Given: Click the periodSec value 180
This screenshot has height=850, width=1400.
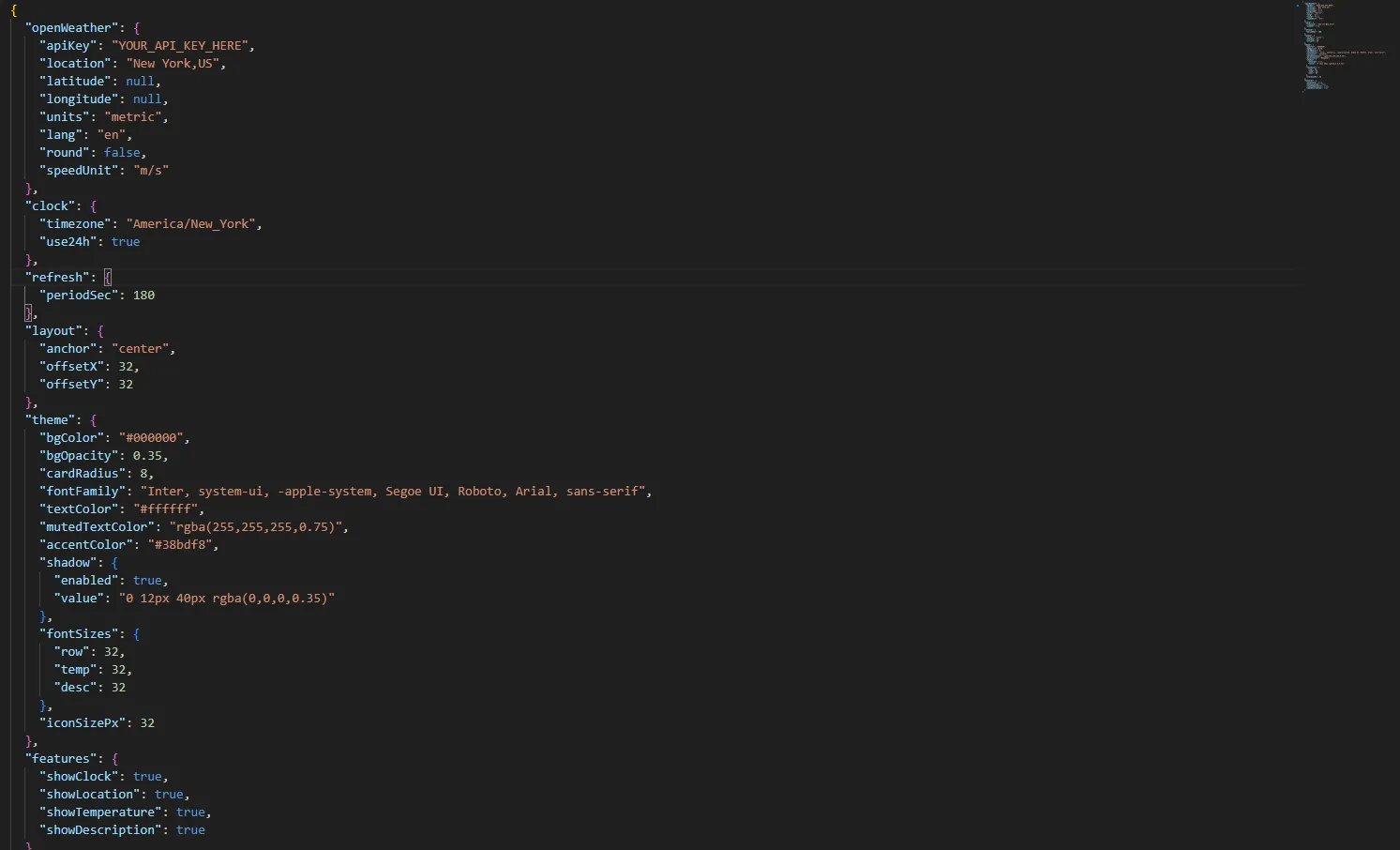Looking at the screenshot, I should (143, 295).
